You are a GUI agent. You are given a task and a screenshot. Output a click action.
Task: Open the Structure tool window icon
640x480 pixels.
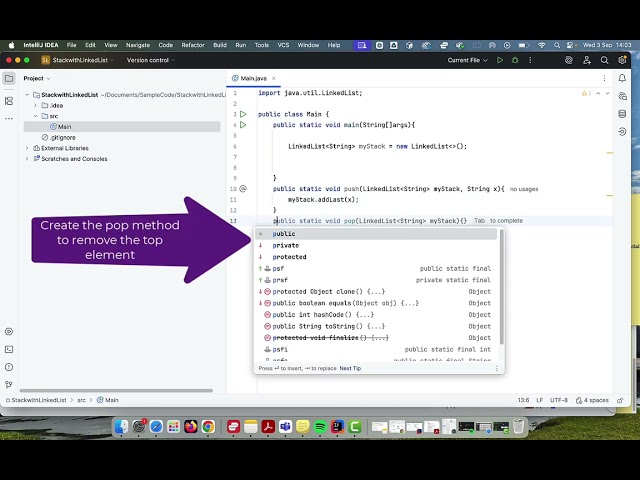coord(9,101)
